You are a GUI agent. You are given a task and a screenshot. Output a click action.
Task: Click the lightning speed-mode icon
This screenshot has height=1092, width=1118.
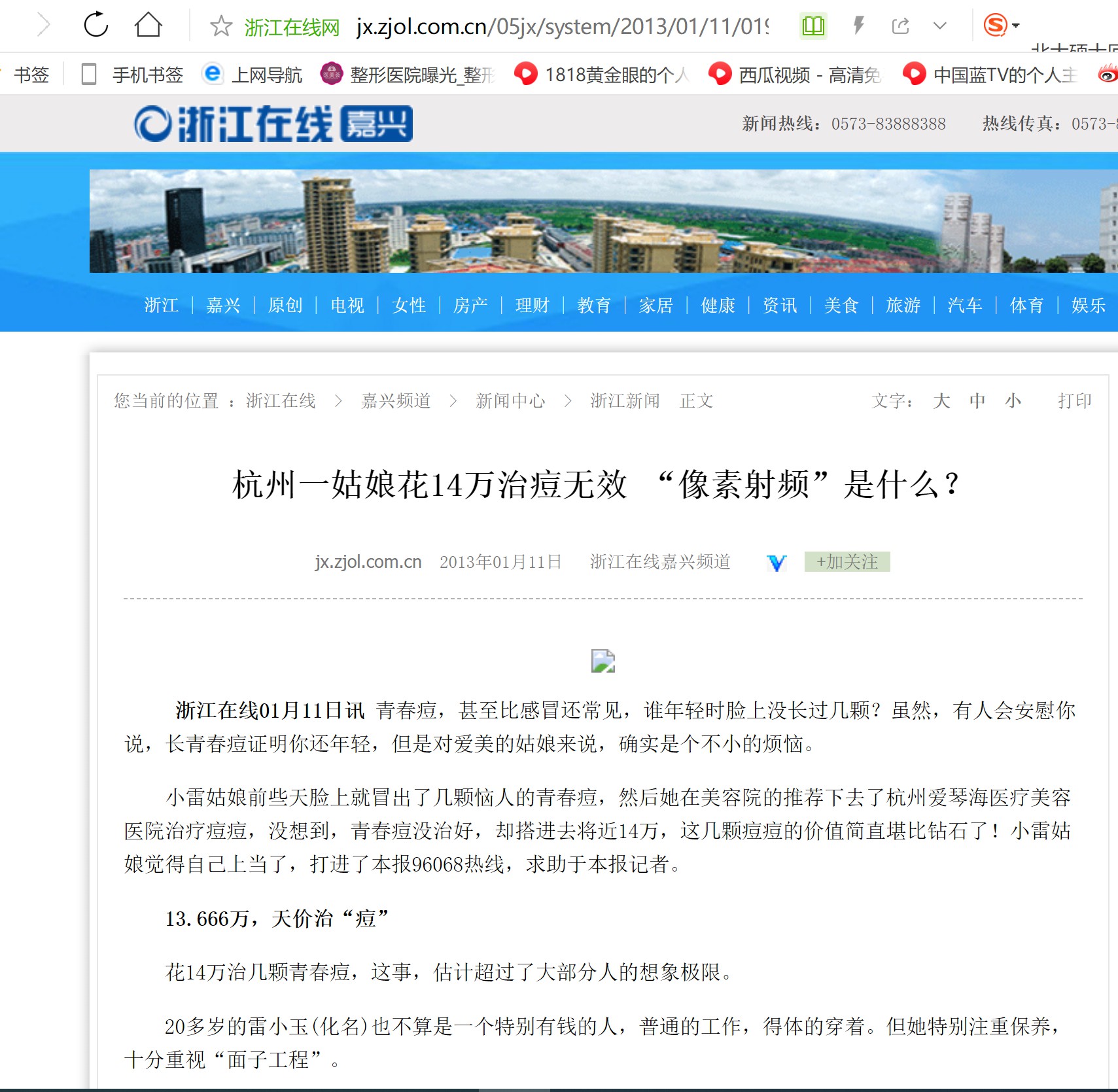858,26
